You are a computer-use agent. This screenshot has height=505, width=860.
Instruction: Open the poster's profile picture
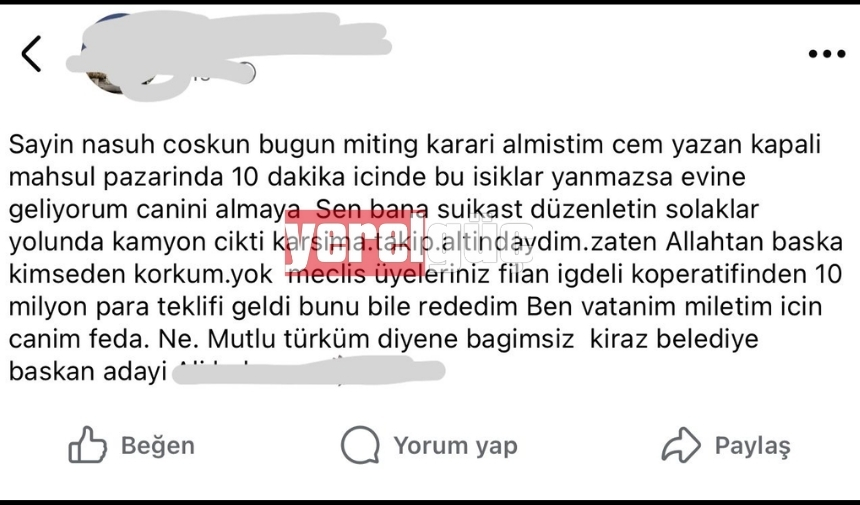point(118,55)
